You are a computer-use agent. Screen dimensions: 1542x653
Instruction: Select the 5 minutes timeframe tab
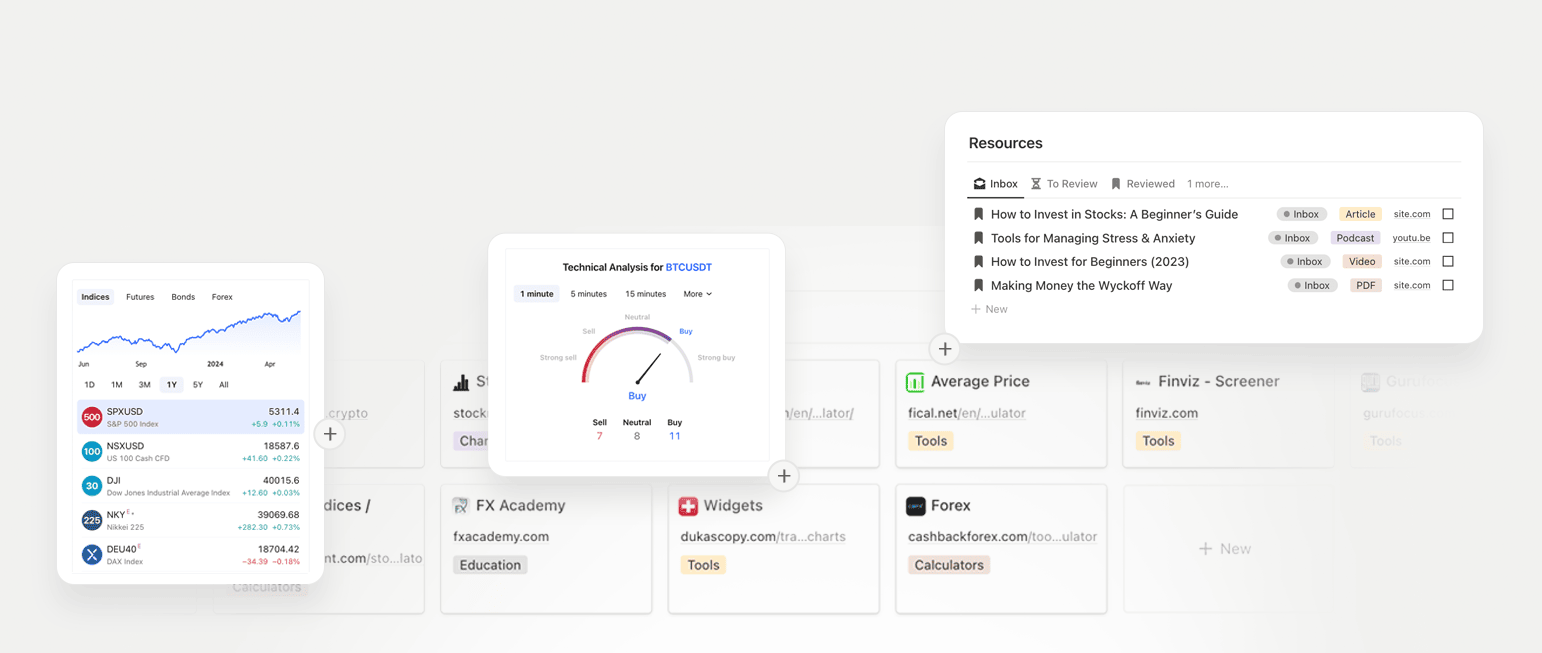tap(588, 294)
